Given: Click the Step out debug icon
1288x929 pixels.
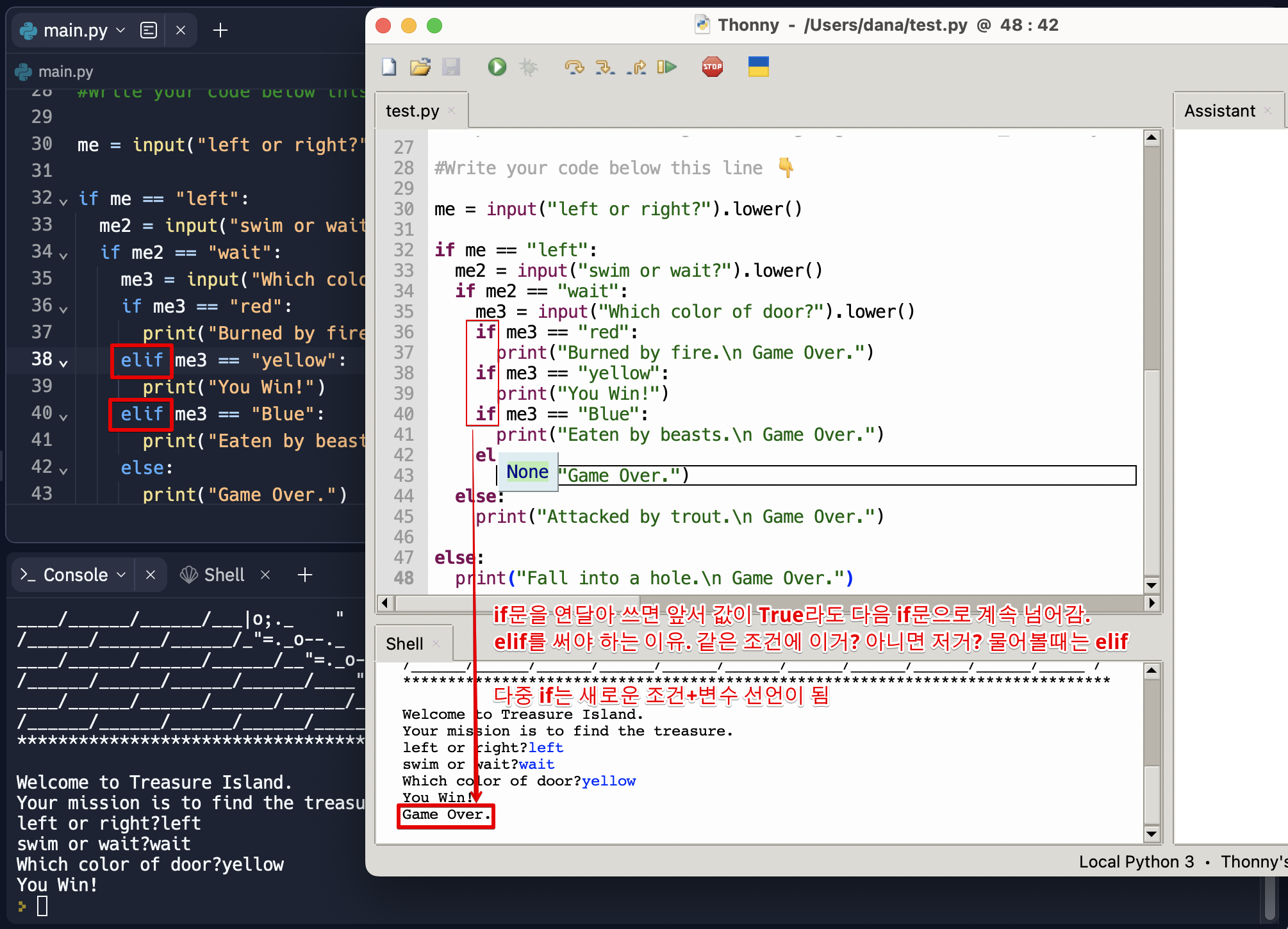Looking at the screenshot, I should 636,67.
